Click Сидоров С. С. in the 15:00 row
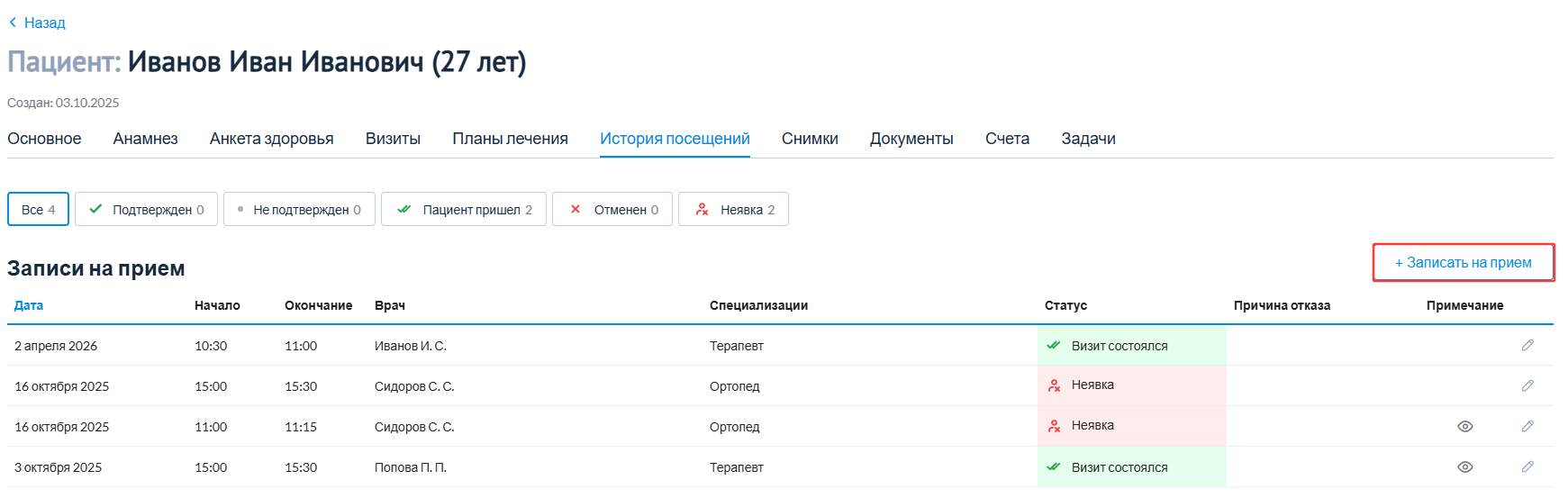1568x498 pixels. [x=414, y=386]
